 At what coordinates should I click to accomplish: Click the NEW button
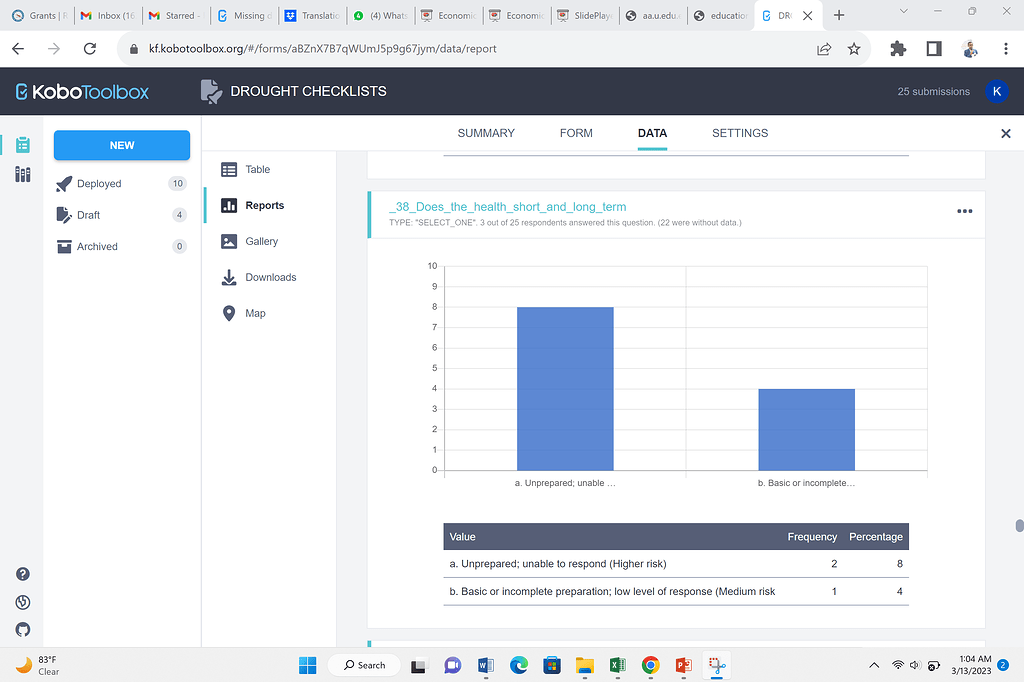point(121,145)
